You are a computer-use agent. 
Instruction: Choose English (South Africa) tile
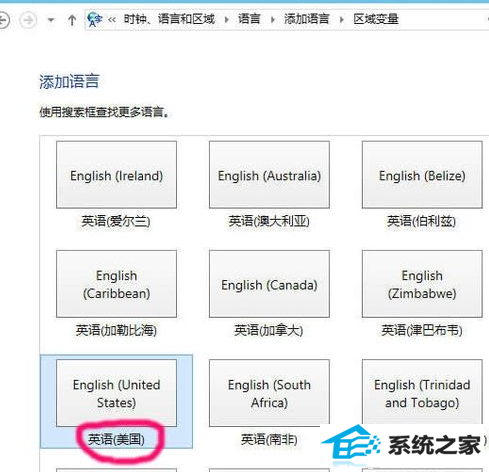(269, 393)
